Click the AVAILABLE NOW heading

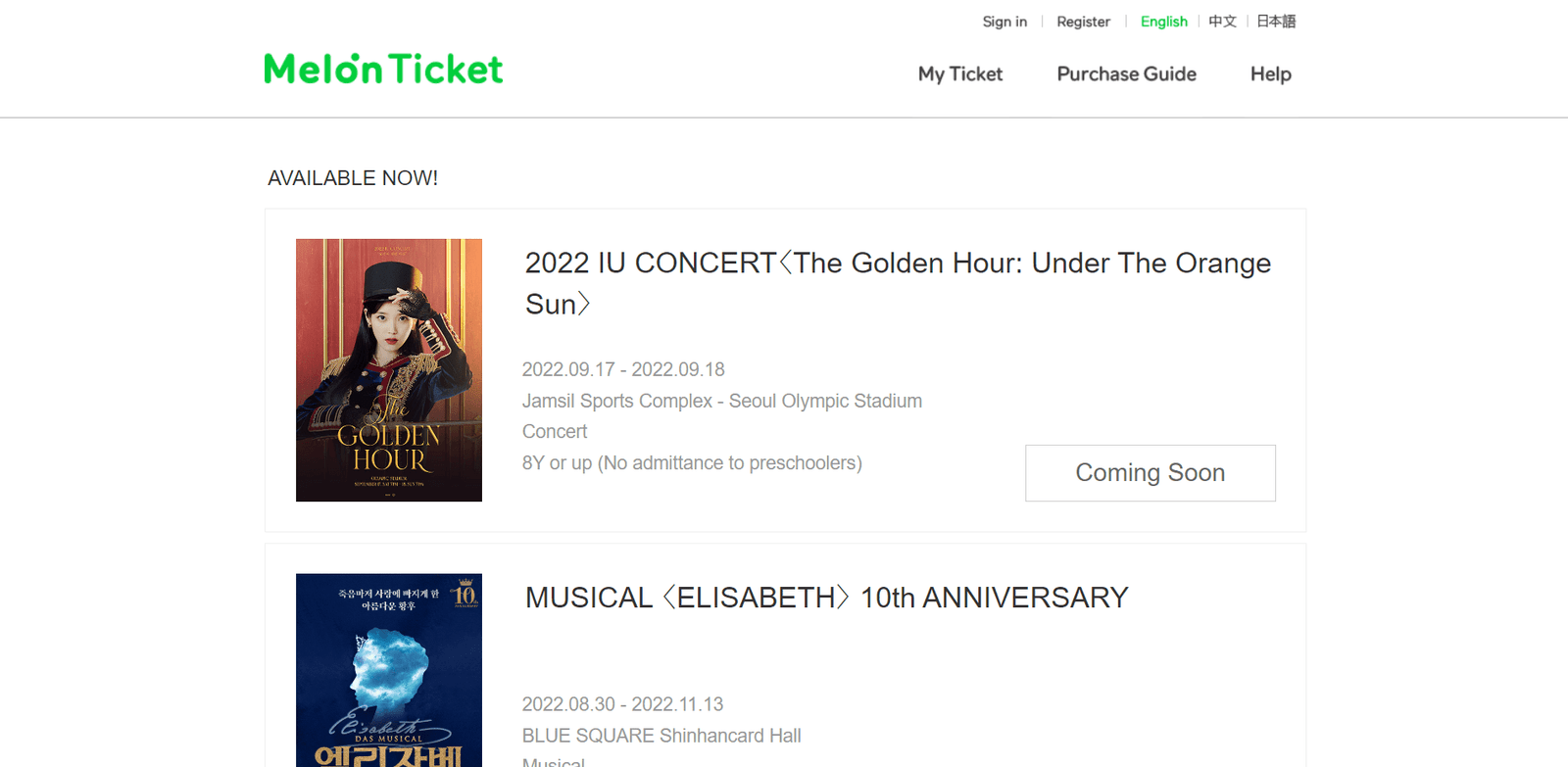point(353,177)
